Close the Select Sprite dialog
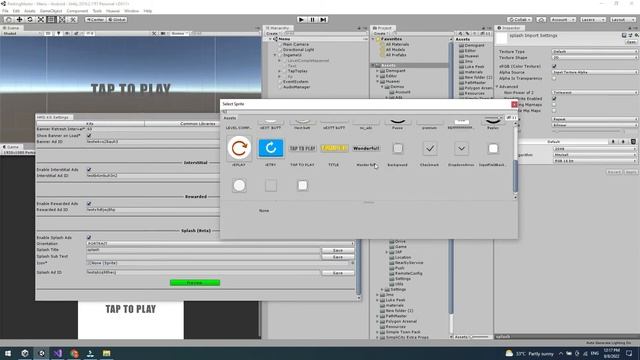 click(514, 104)
